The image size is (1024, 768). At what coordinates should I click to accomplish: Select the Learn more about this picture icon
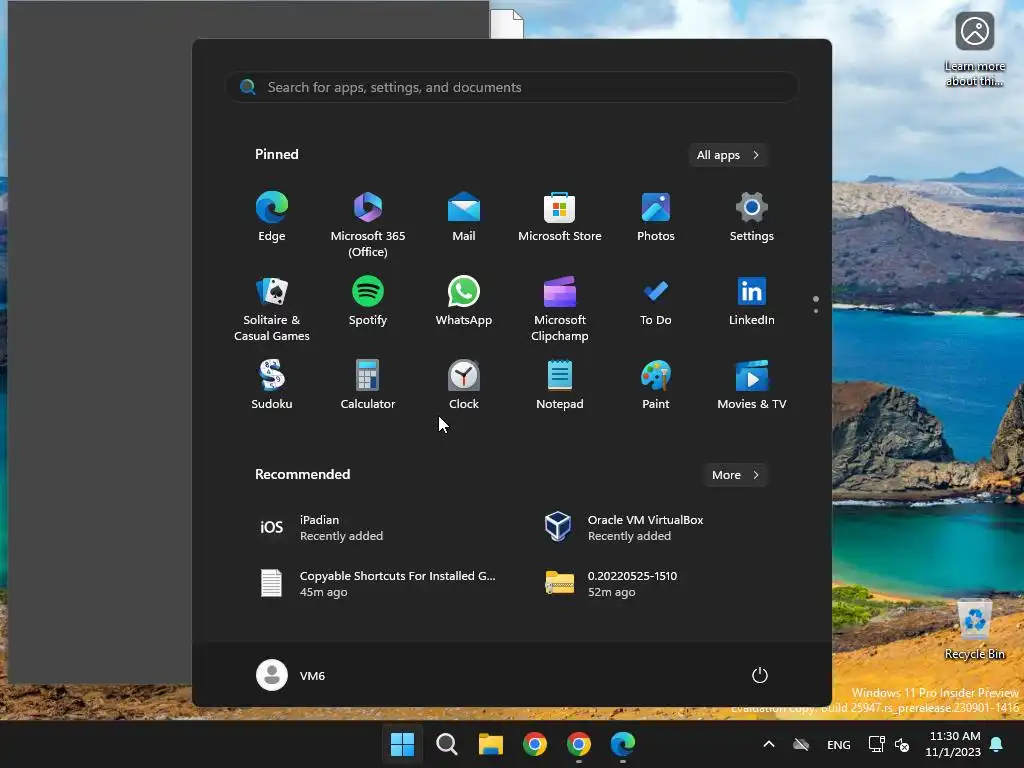click(x=974, y=49)
